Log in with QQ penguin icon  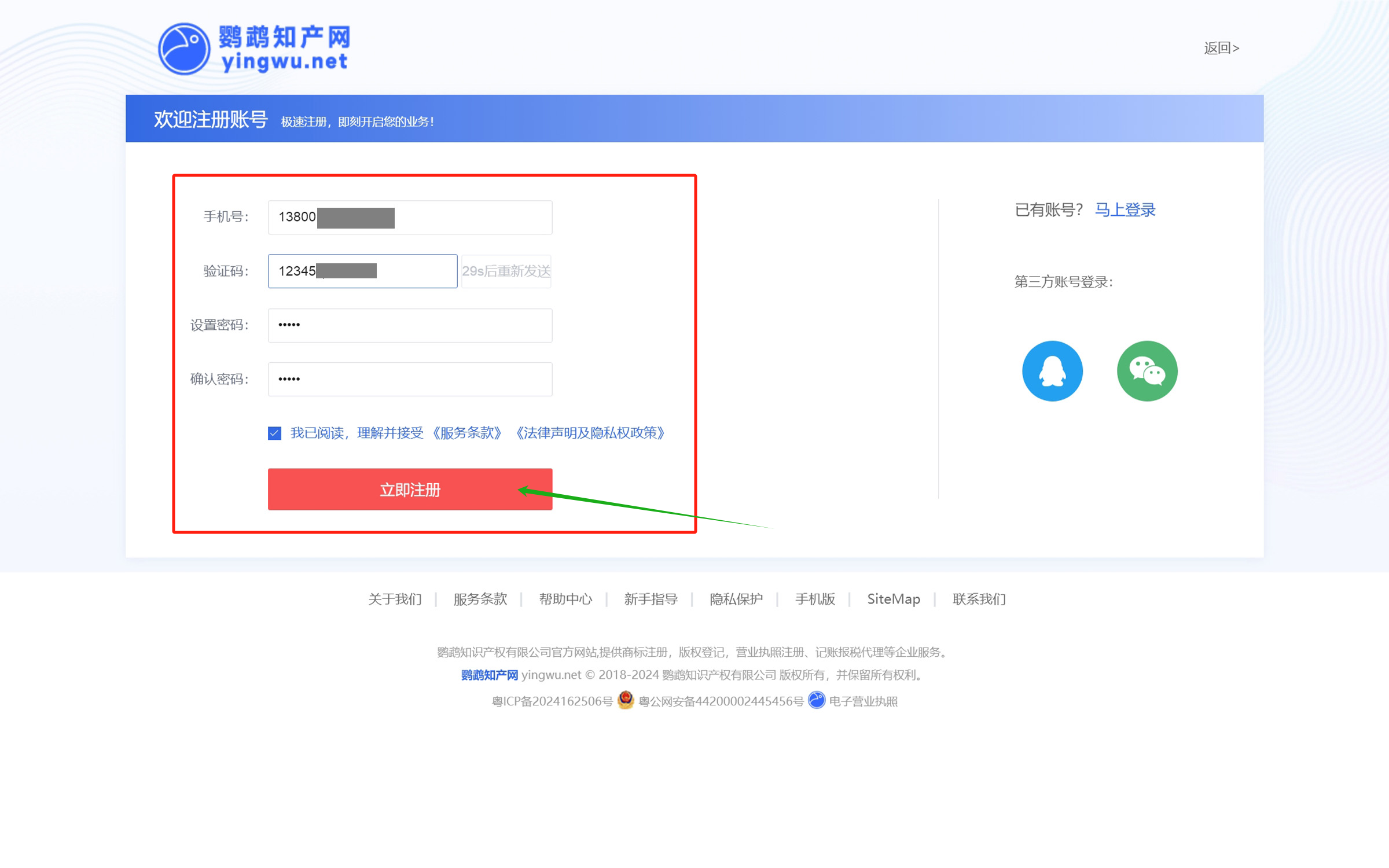click(x=1052, y=371)
